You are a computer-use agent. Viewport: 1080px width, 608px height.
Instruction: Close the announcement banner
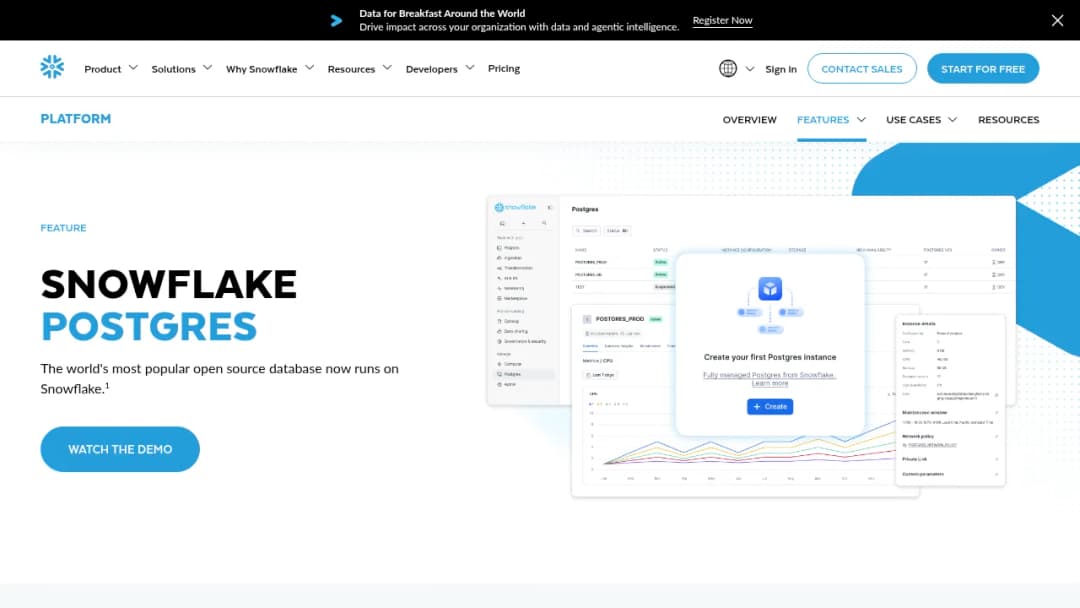click(1057, 20)
